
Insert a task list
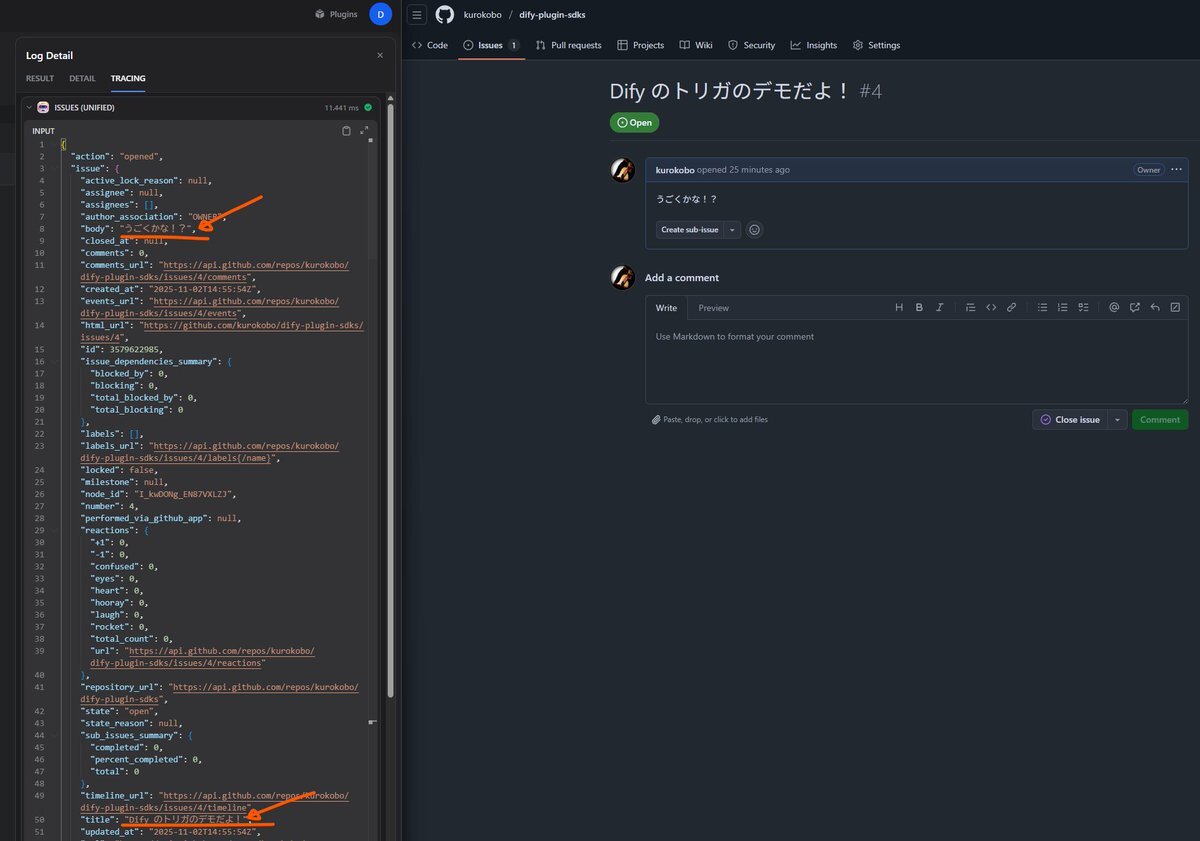point(1083,307)
